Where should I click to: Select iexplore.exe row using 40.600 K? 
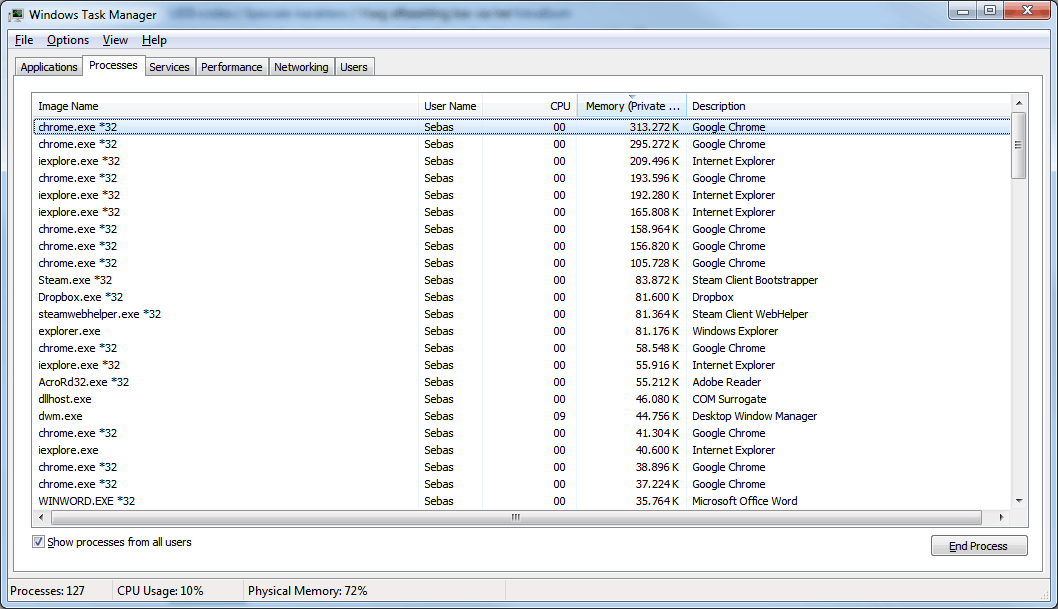point(522,450)
